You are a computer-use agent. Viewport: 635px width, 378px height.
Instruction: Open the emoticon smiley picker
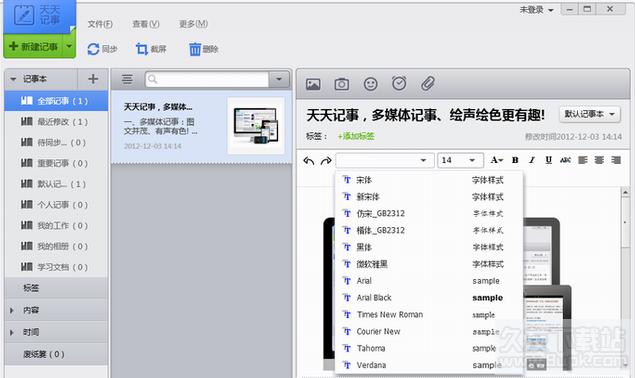371,84
